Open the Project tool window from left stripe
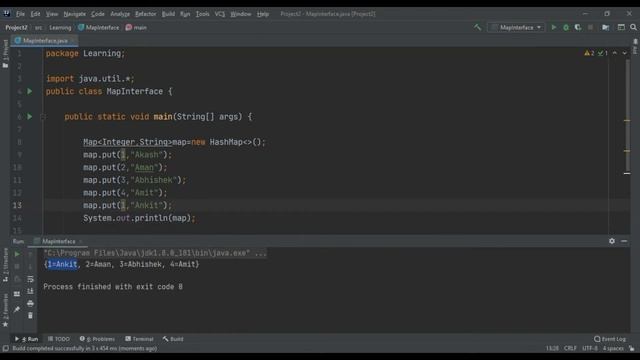This screenshot has width=640, height=360. click(5, 54)
